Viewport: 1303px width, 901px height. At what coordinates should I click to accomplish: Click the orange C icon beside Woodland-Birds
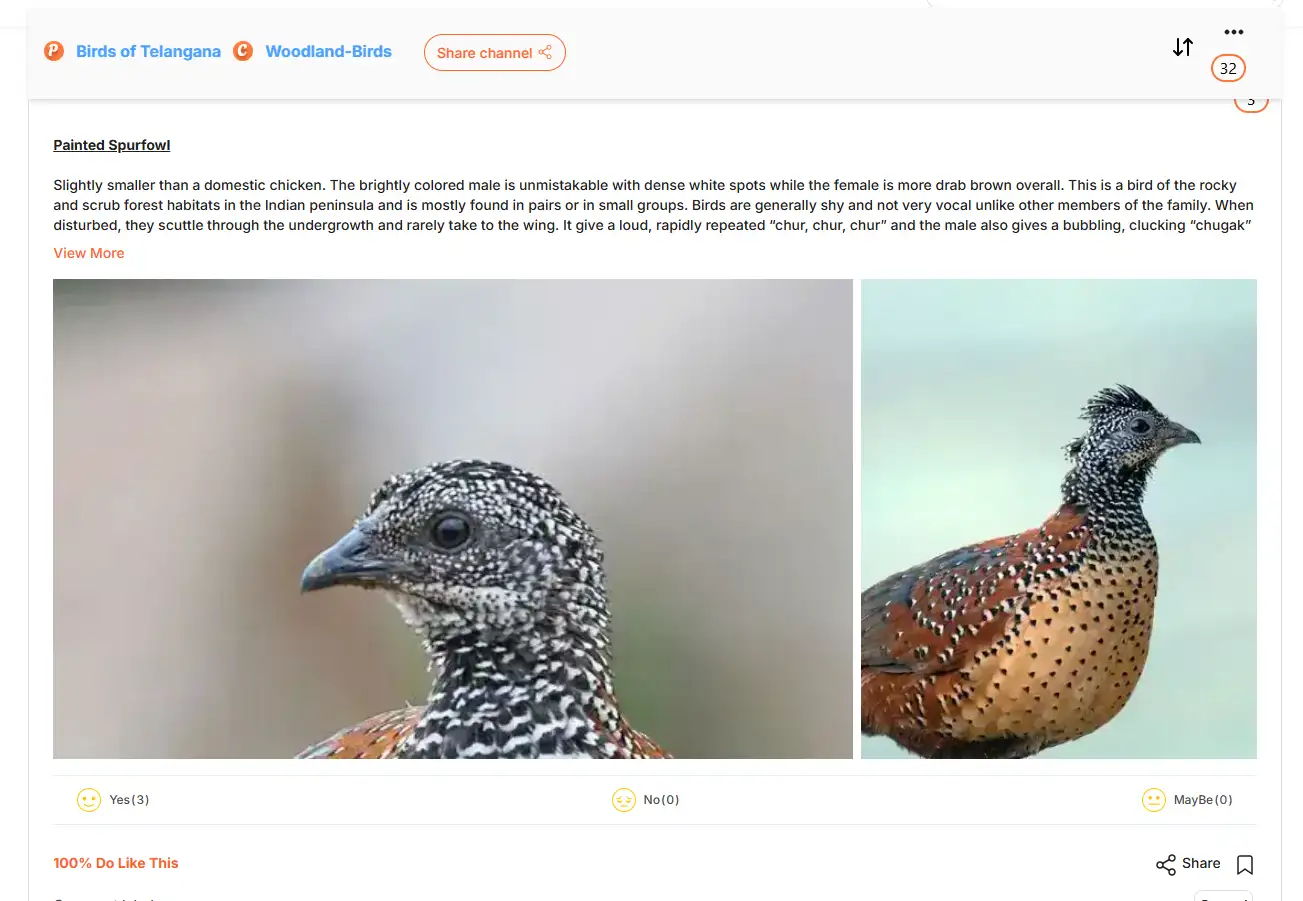pos(243,51)
